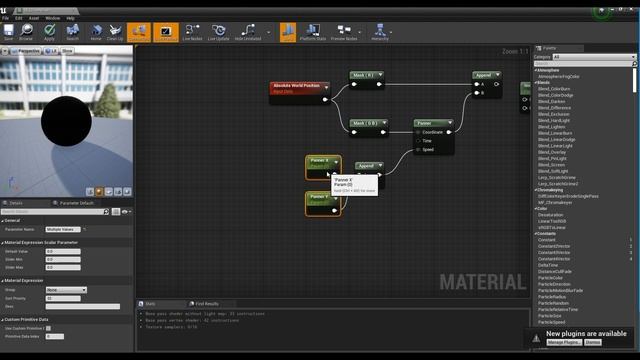The width and height of the screenshot is (640, 360).
Task: Select custom preview mesh icon
Action: click(127, 191)
